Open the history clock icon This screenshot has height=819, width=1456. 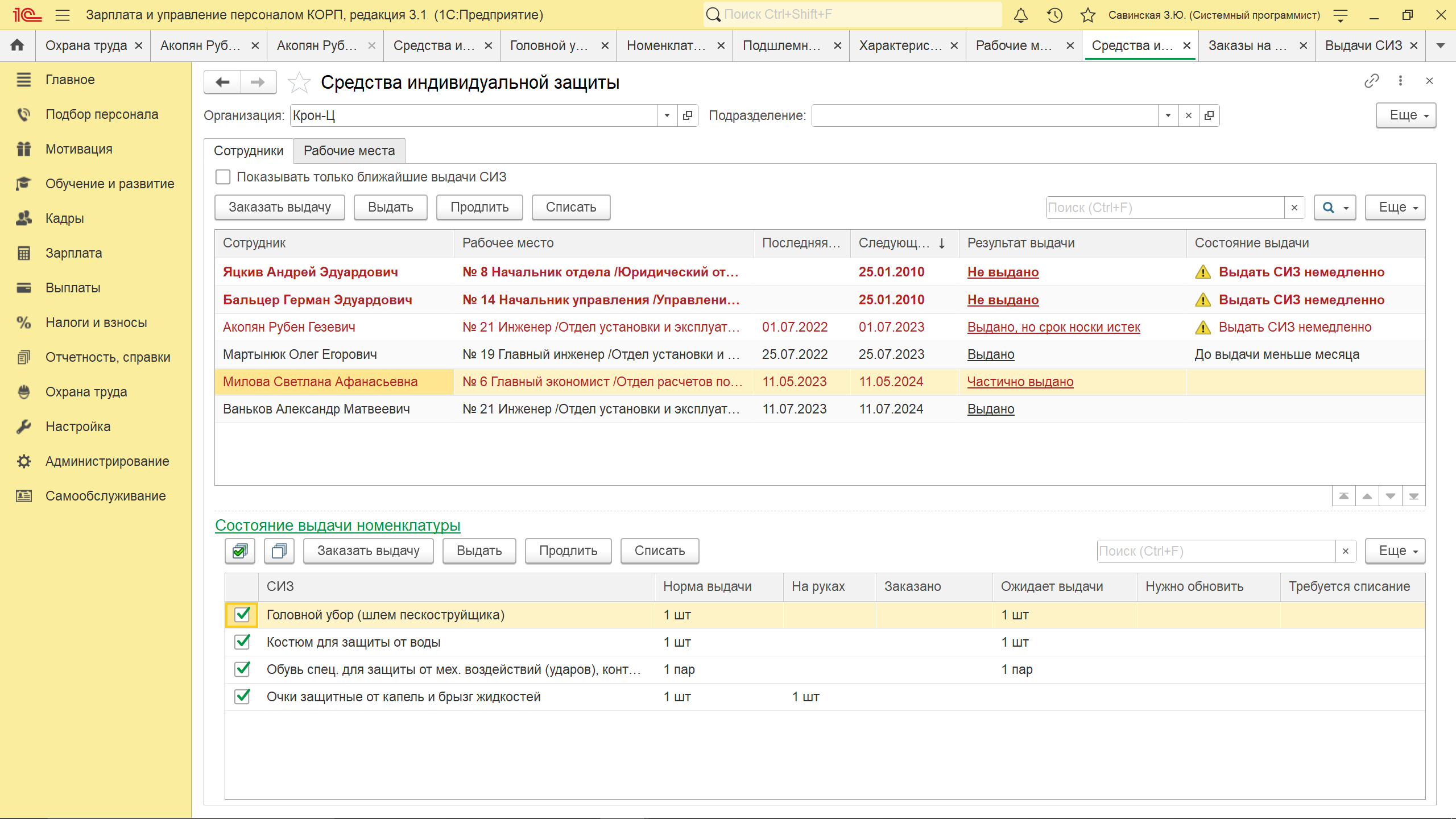pyautogui.click(x=1054, y=15)
